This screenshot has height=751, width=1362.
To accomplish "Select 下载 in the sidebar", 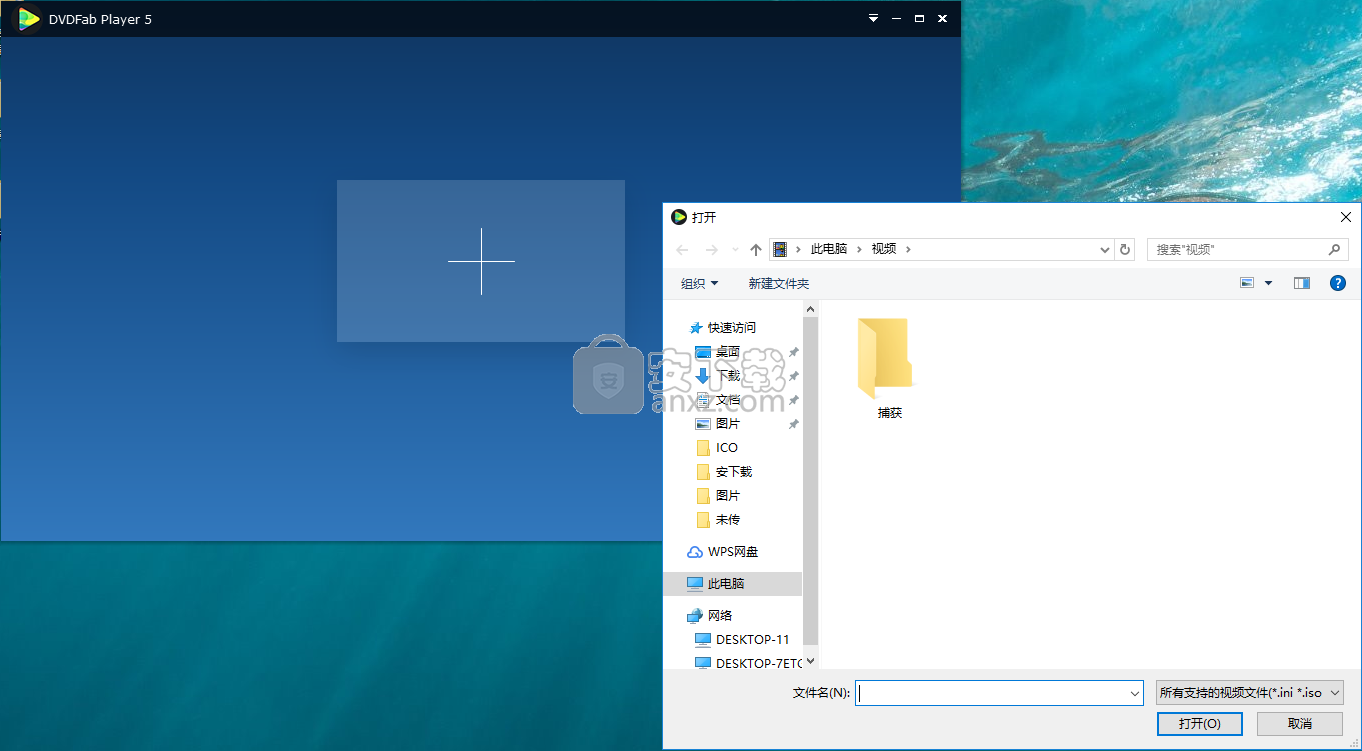I will (728, 376).
